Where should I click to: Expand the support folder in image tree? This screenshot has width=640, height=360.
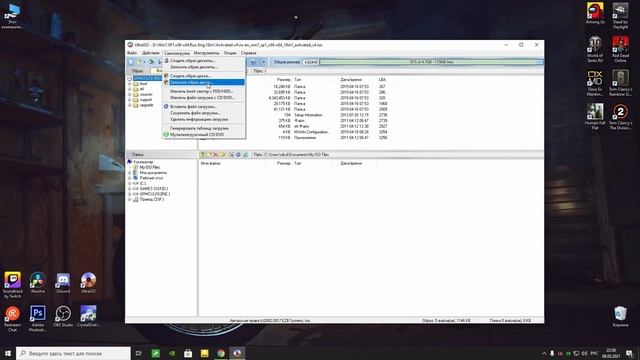tap(130, 100)
